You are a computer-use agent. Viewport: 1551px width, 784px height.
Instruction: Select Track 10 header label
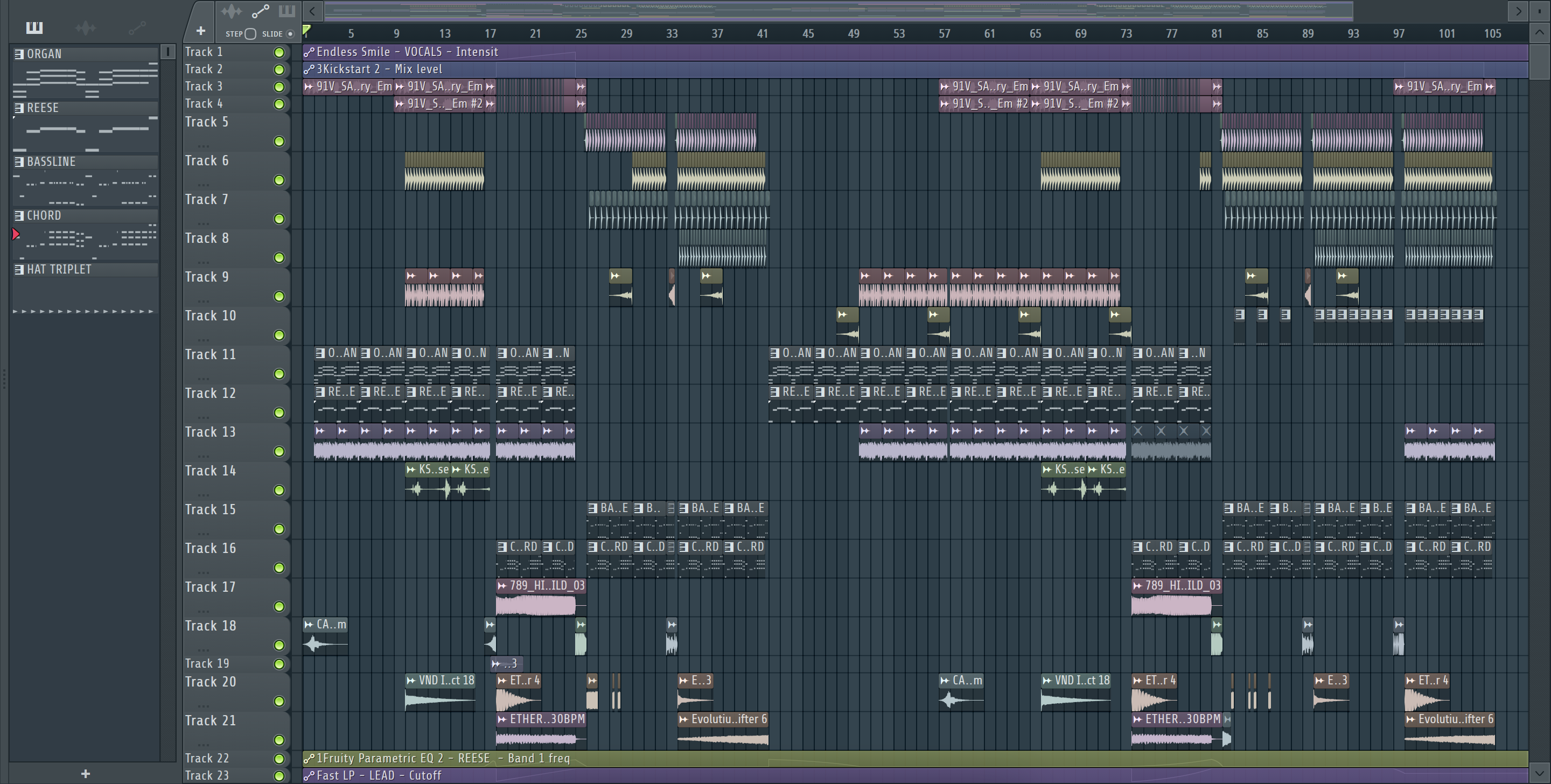210,316
